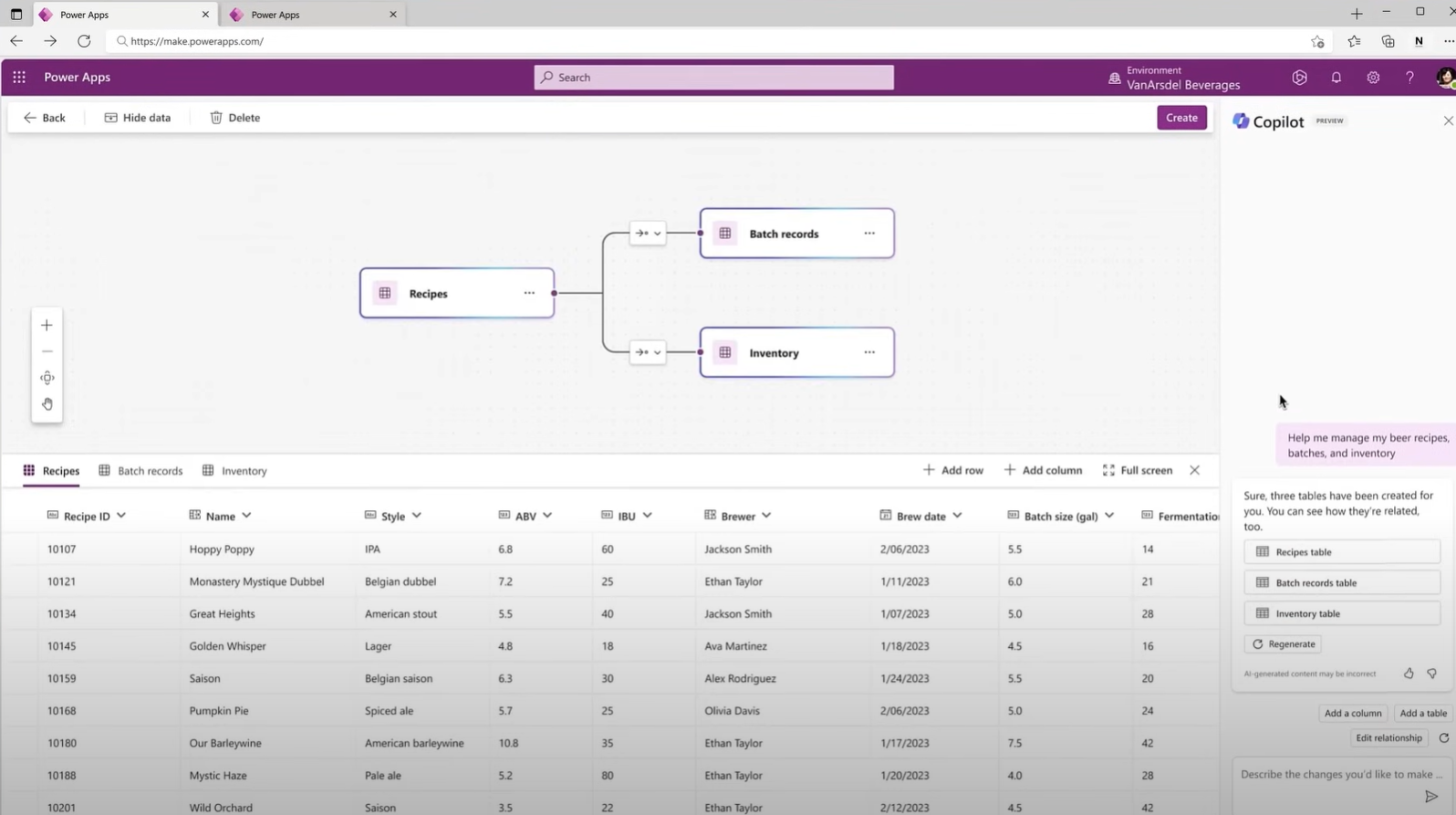Open the notifications bell
This screenshot has height=815, width=1456.
[1336, 78]
